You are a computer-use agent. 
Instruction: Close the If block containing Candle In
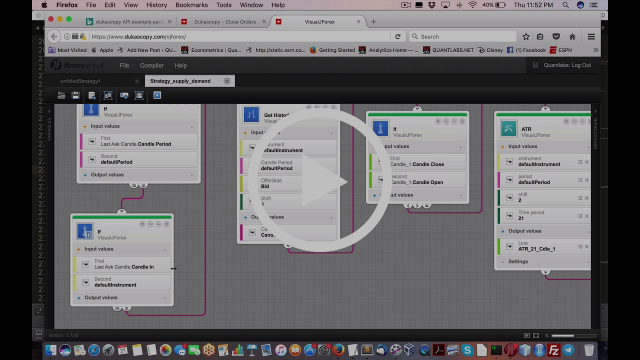167,224
